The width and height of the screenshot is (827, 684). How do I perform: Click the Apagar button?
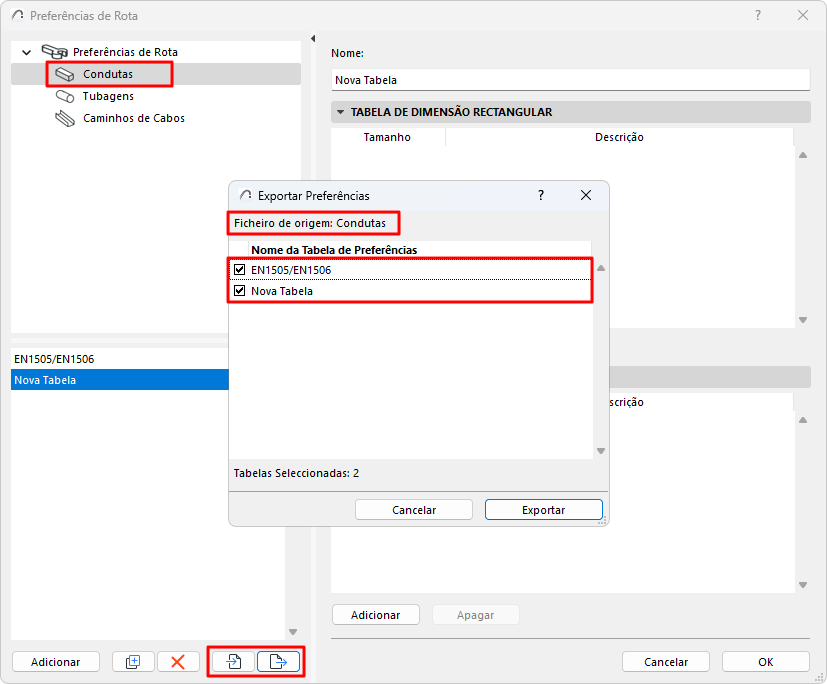point(475,615)
